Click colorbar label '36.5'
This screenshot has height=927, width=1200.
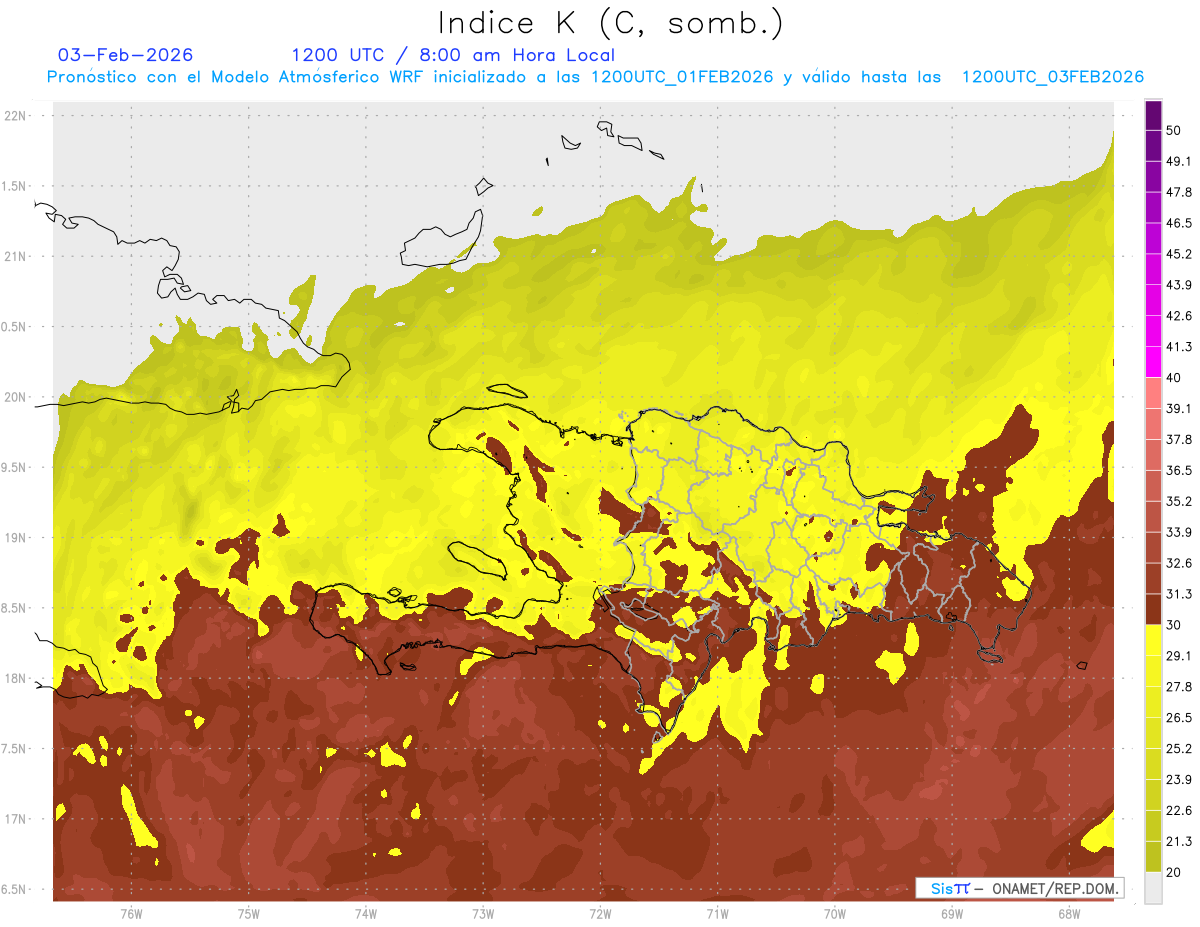(1178, 471)
